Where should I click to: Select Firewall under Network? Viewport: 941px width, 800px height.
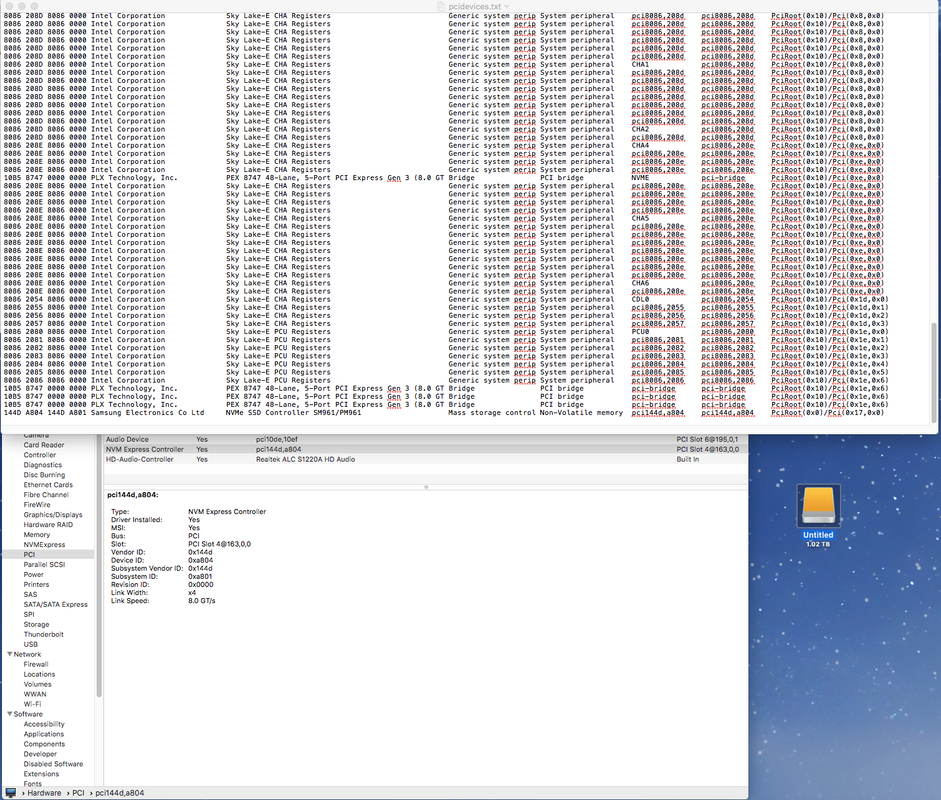pos(36,664)
